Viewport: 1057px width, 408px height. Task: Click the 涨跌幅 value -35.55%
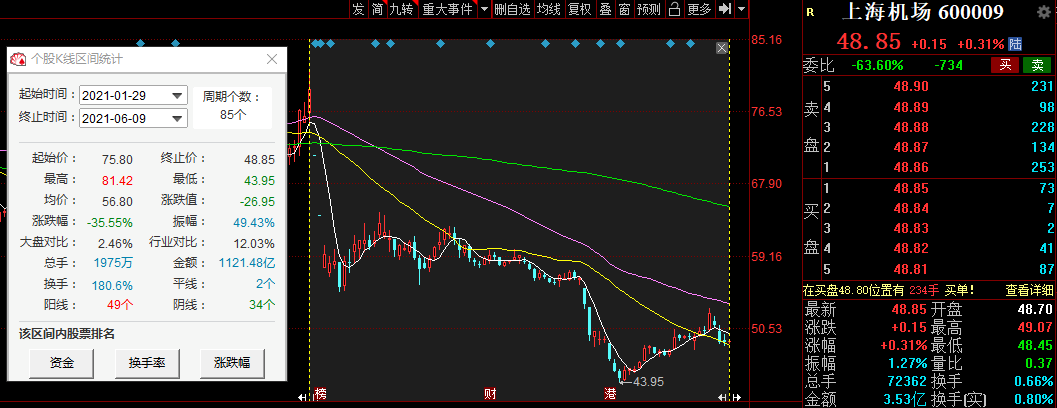click(110, 223)
